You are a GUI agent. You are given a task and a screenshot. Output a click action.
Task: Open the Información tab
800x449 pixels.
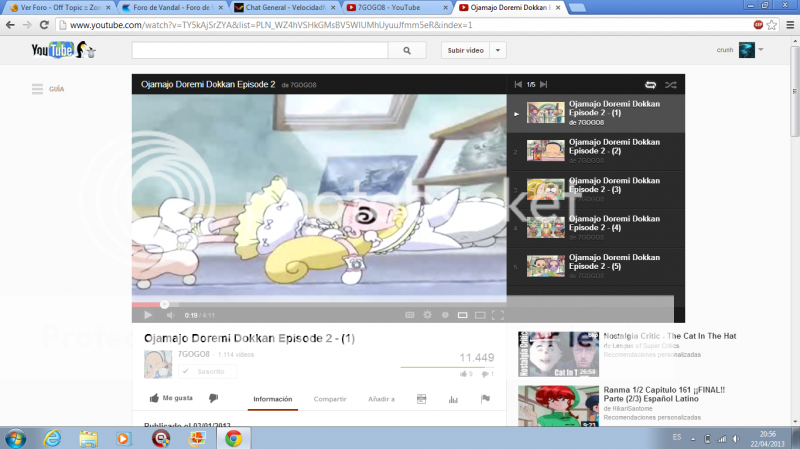[x=273, y=399]
